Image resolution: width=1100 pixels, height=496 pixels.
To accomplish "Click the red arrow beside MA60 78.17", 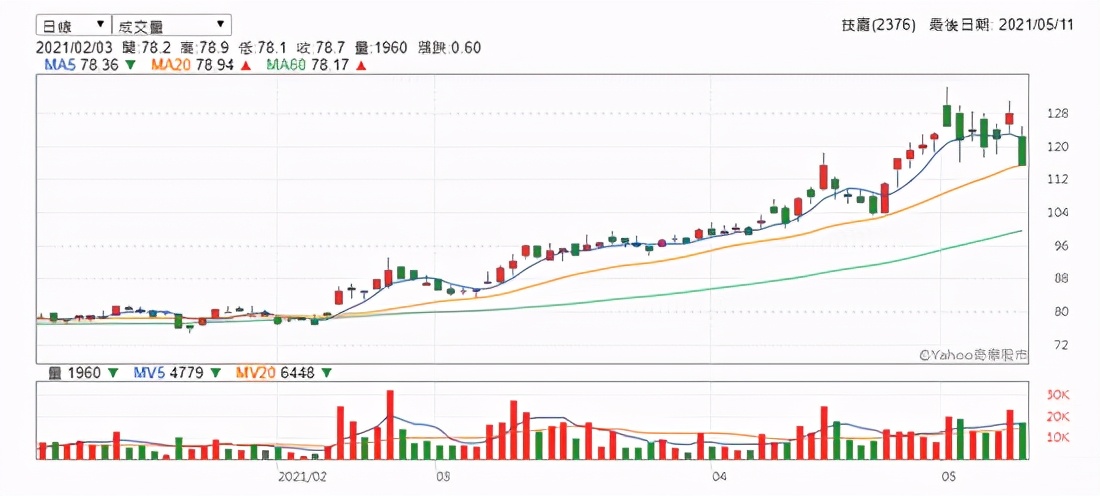I will click(362, 66).
